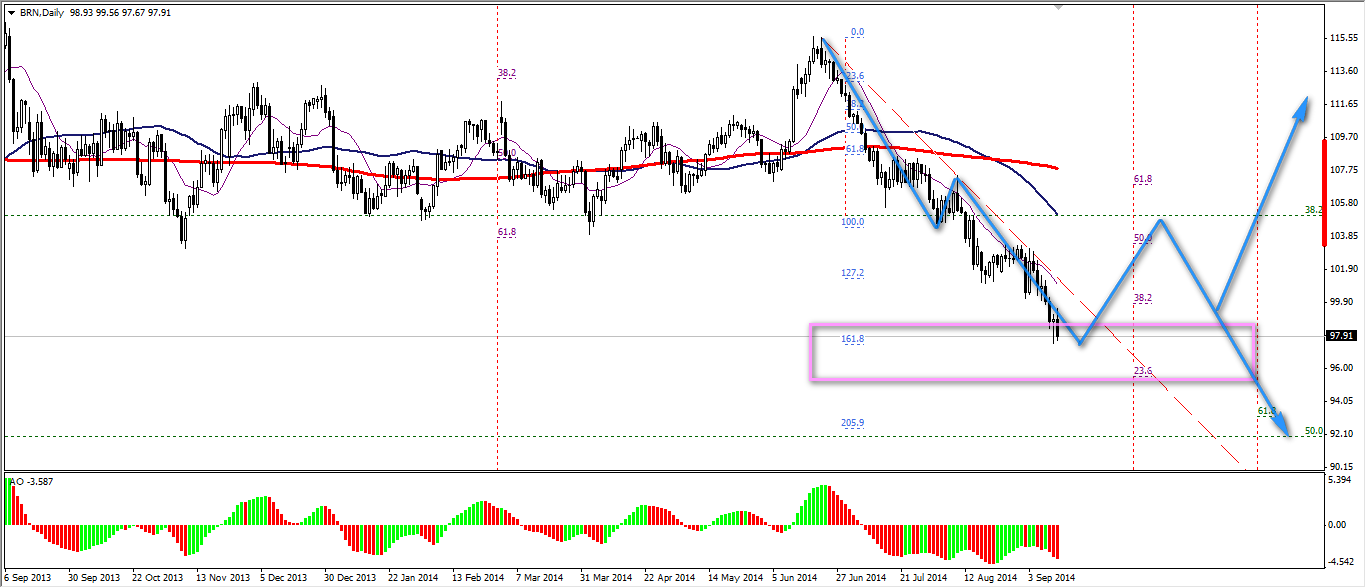This screenshot has height=588, width=1366.
Task: Click the purple 38.2 label near February
Action: (506, 73)
